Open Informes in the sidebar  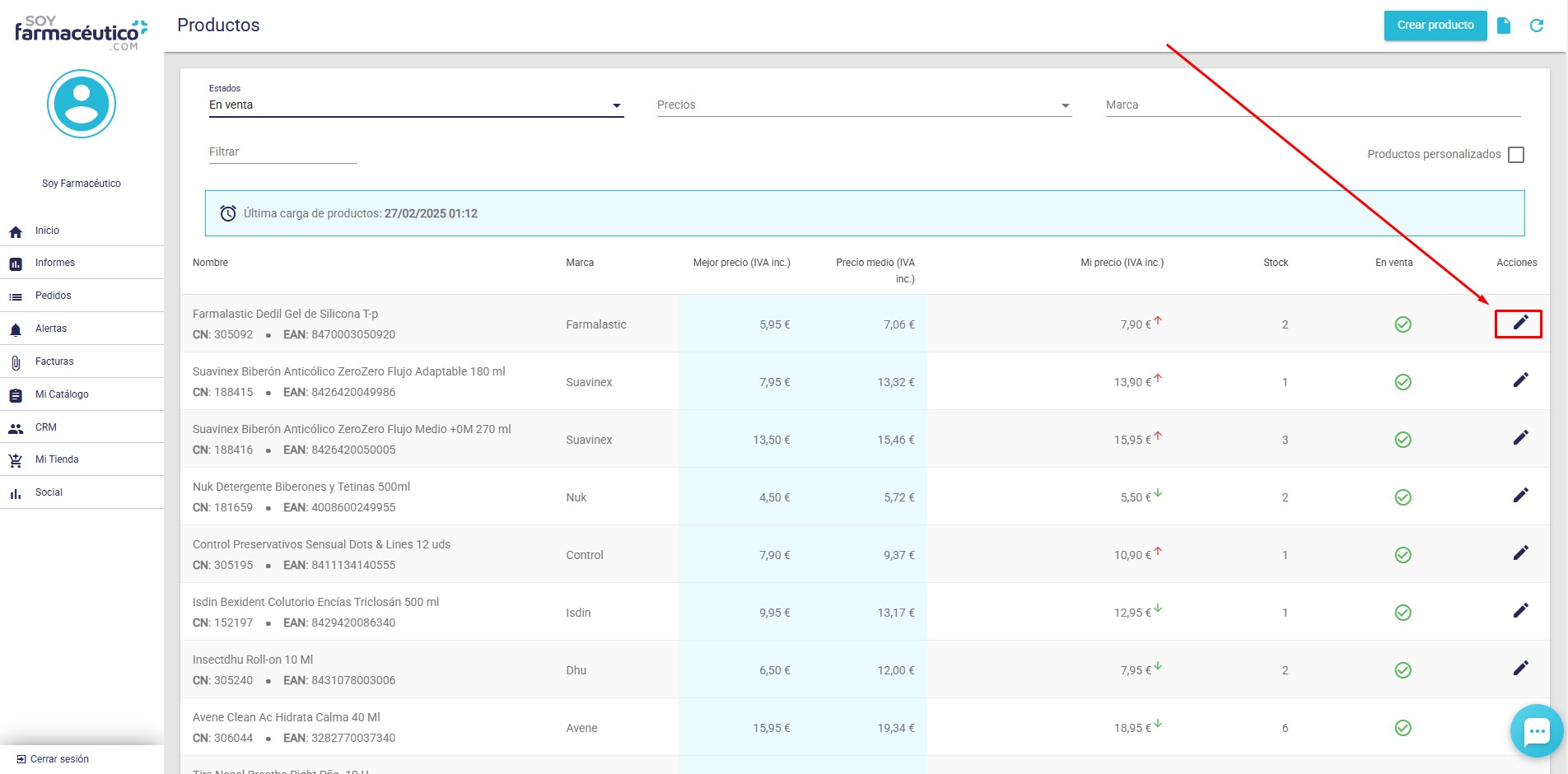(82, 263)
